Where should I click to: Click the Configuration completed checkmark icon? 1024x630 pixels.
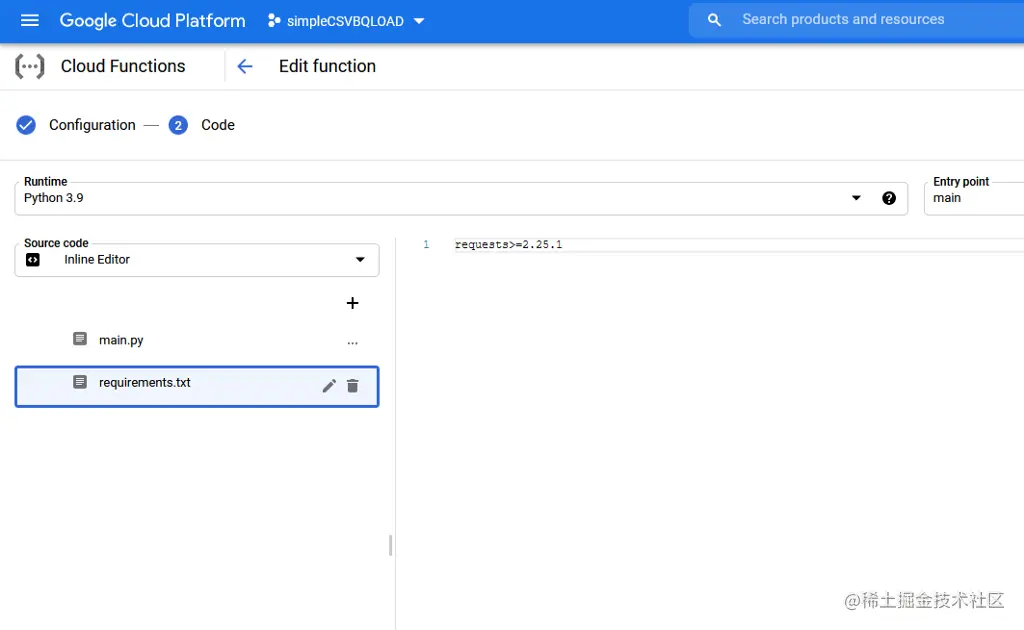coord(26,125)
